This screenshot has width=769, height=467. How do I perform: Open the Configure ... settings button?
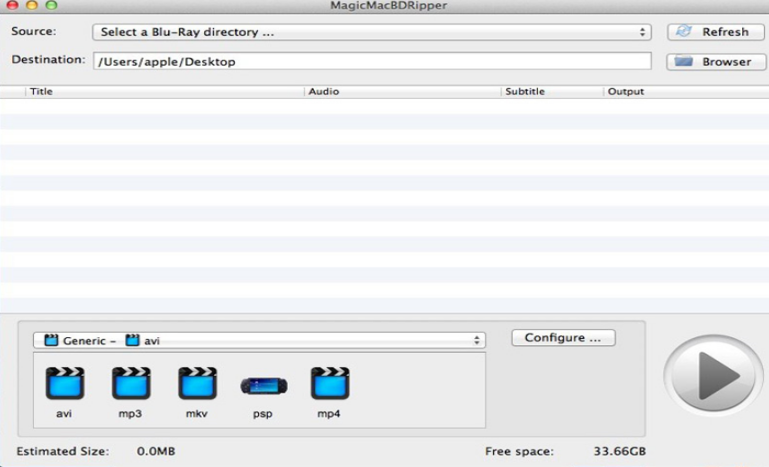(563, 337)
